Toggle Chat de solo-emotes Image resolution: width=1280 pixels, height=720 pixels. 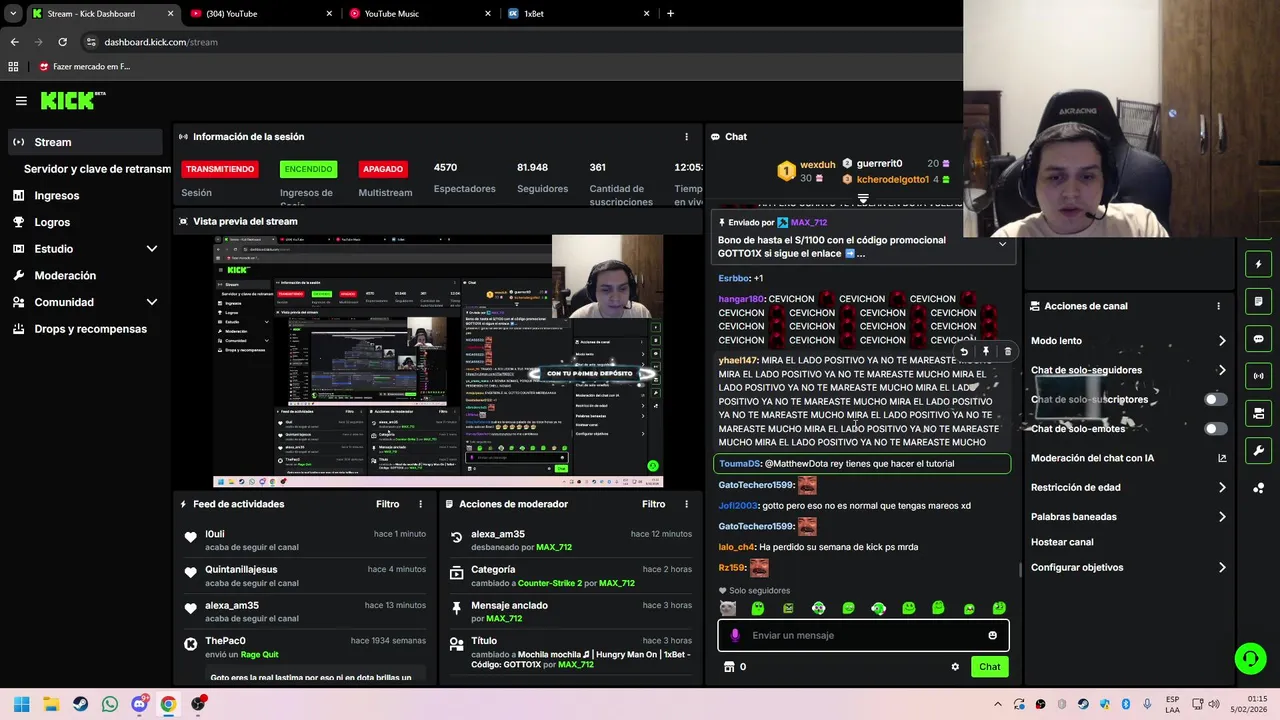[1215, 429]
